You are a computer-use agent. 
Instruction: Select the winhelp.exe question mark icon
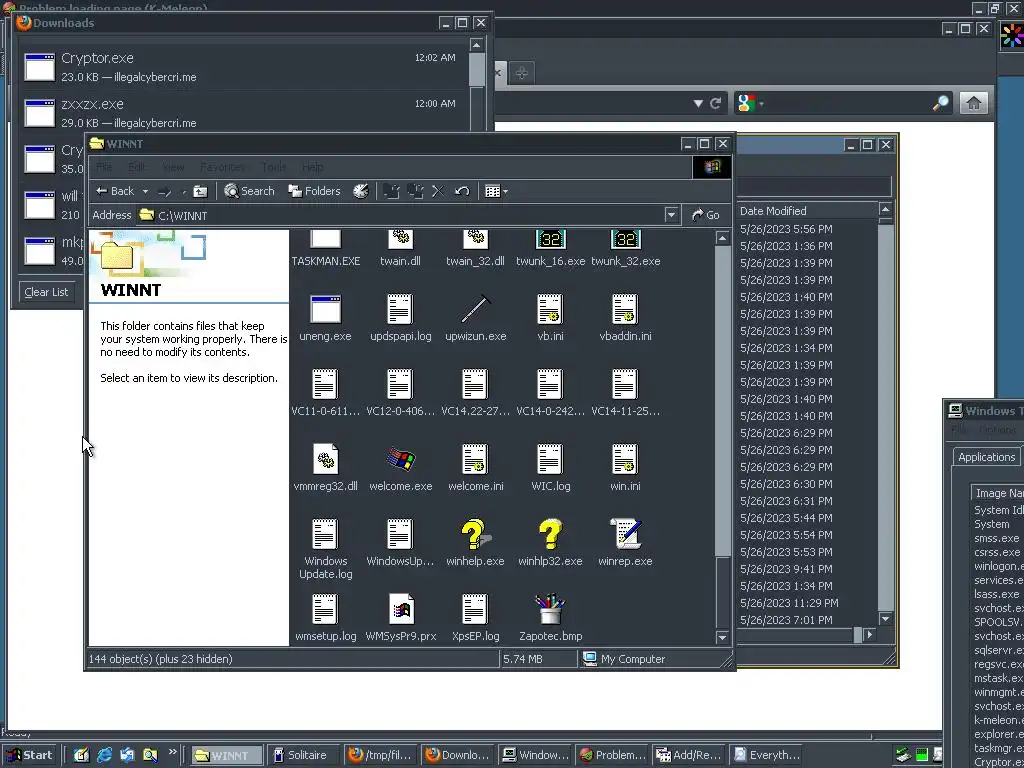(475, 534)
